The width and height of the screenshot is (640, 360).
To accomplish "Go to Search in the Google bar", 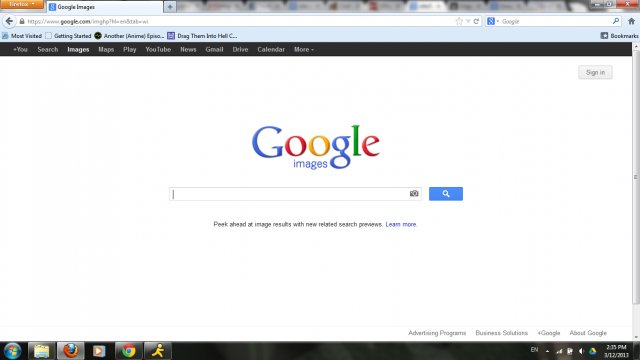I will 48,49.
